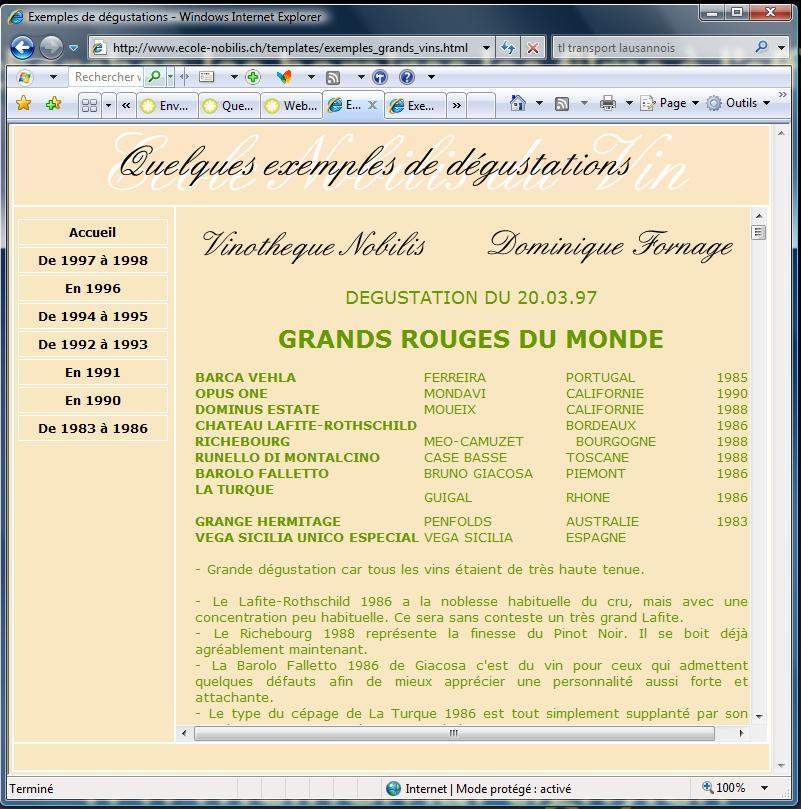Switch to the 'Exe...' tab
Image resolution: width=801 pixels, height=809 pixels.
(415, 106)
